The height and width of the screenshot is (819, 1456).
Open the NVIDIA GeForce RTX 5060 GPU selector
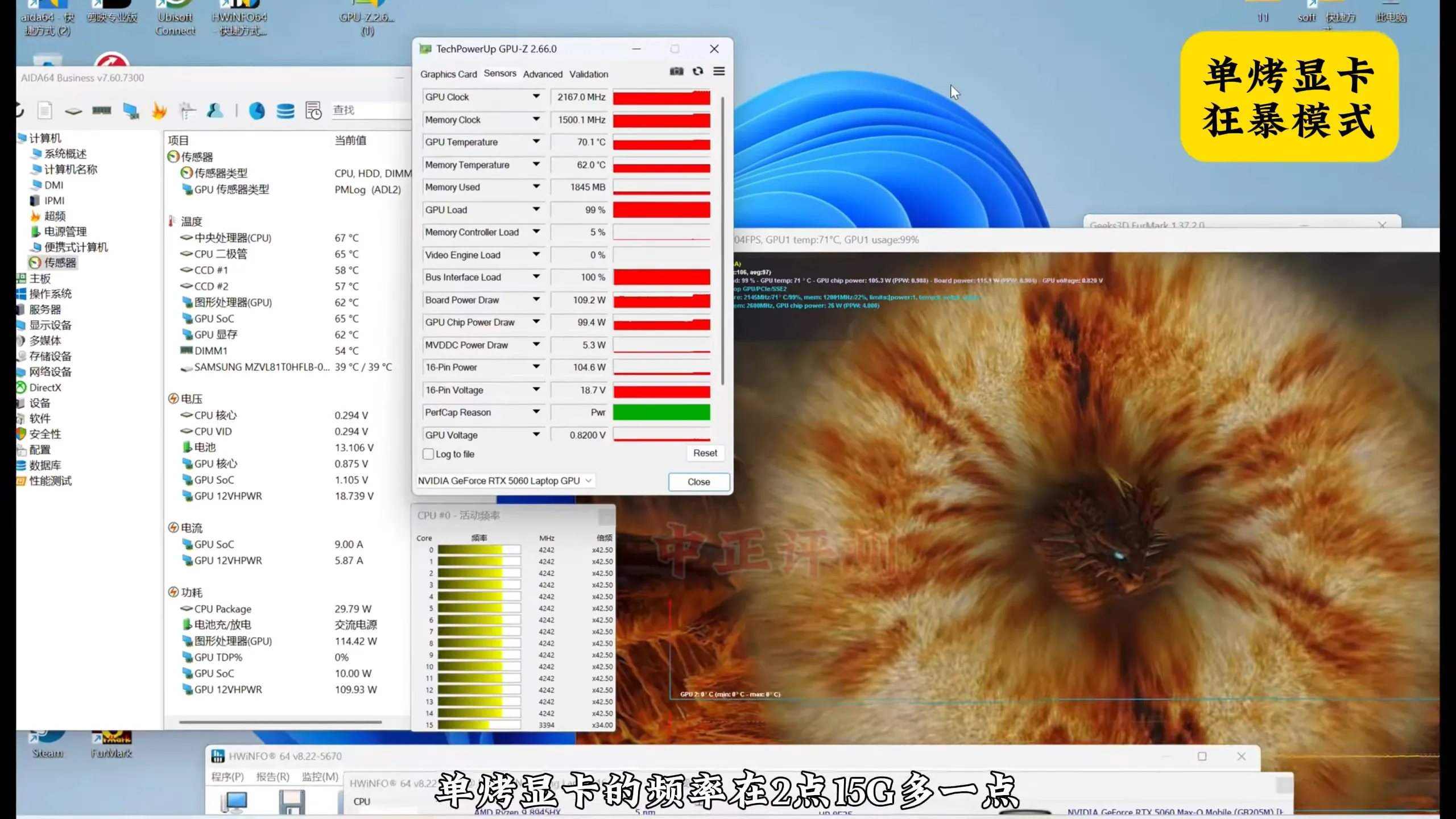(x=505, y=481)
